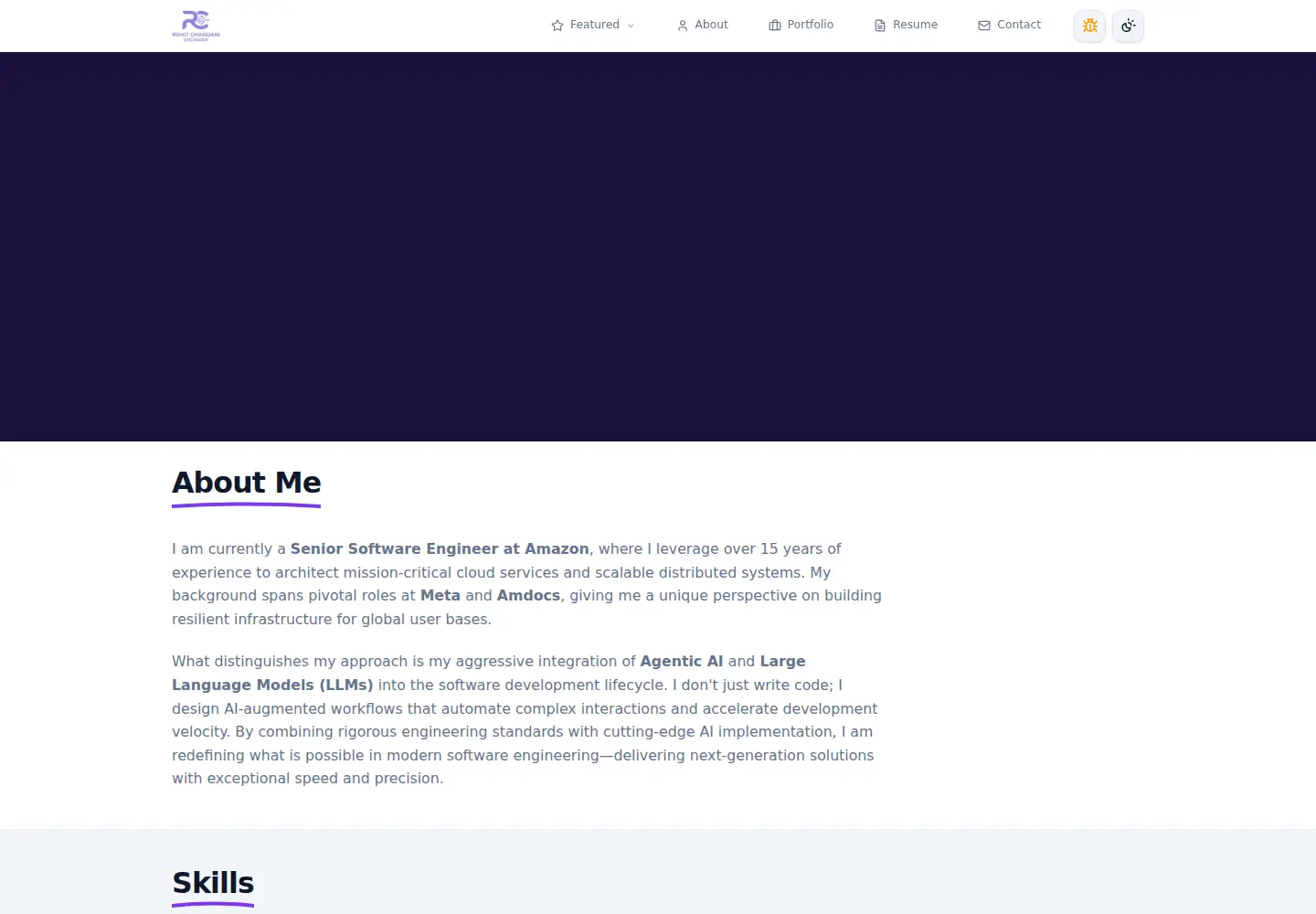
Task: Expand the Featured dropdown menu
Action: [592, 25]
